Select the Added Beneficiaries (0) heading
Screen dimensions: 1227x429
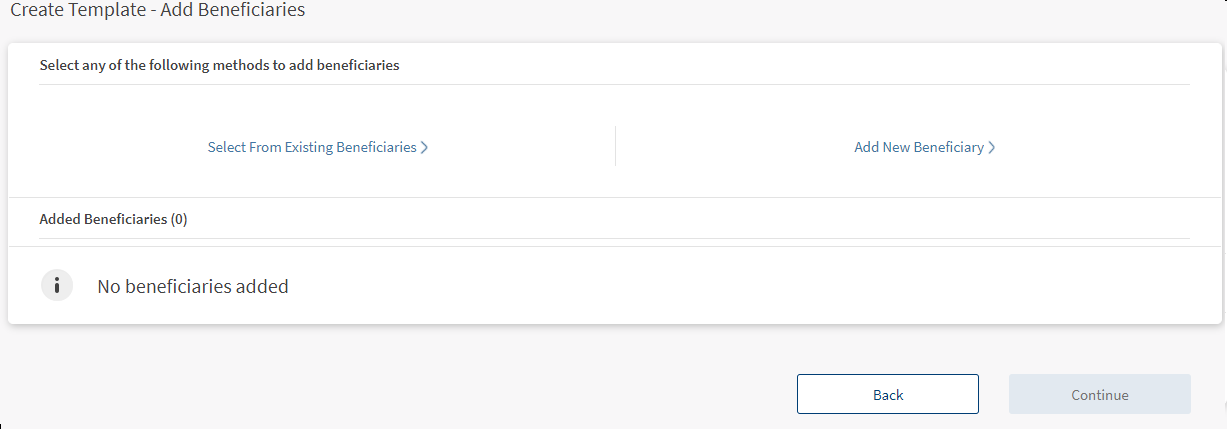[x=113, y=219]
